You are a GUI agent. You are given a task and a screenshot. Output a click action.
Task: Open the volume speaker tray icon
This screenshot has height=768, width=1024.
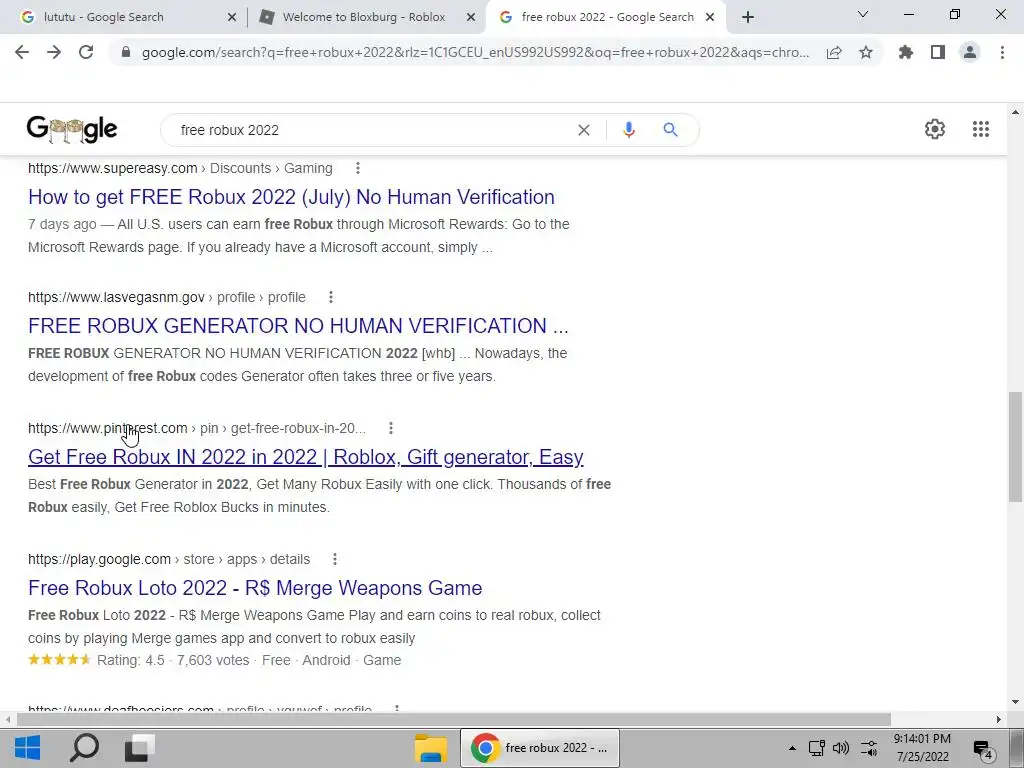pos(841,748)
